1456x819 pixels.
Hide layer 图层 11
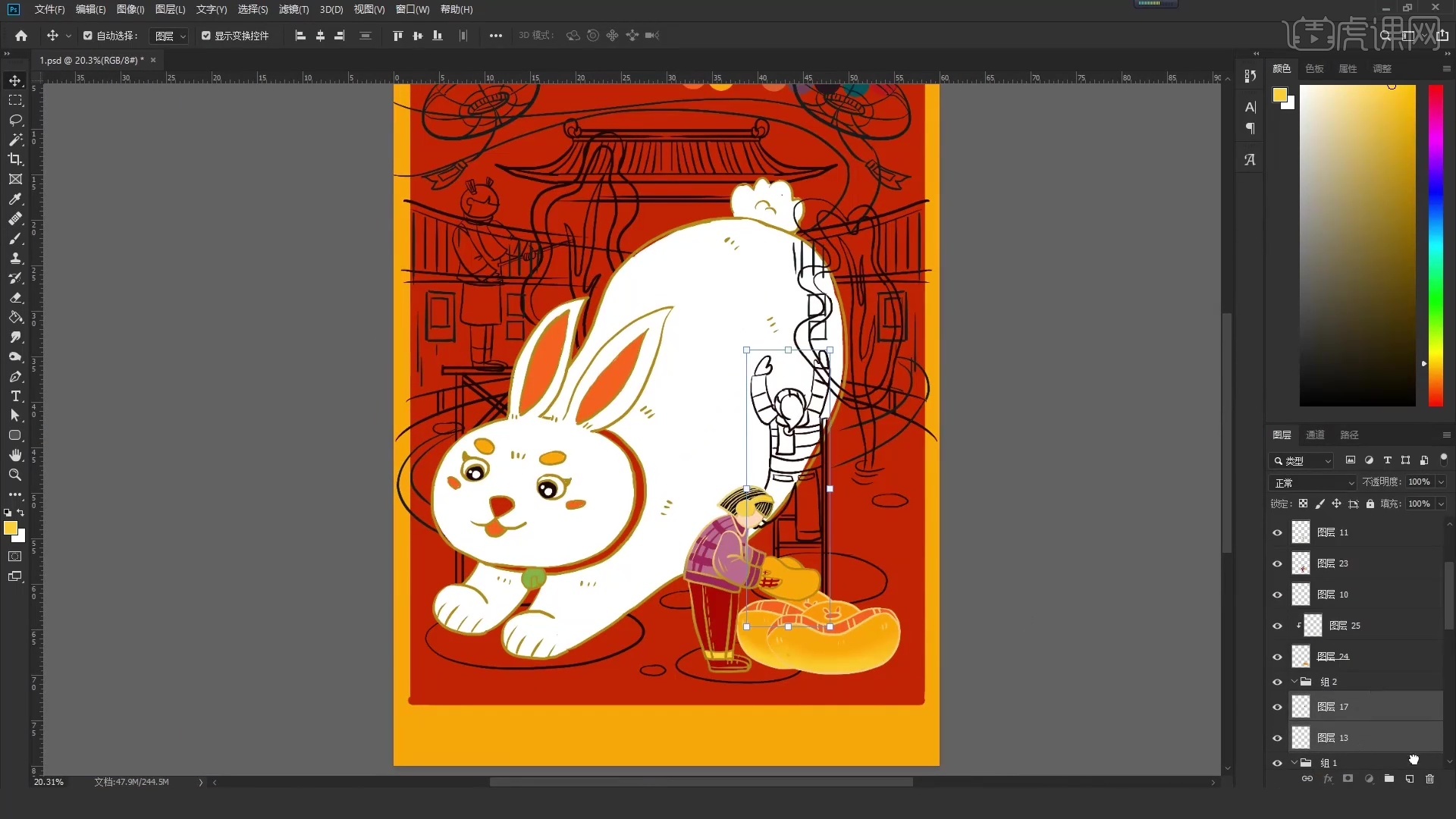(x=1277, y=532)
